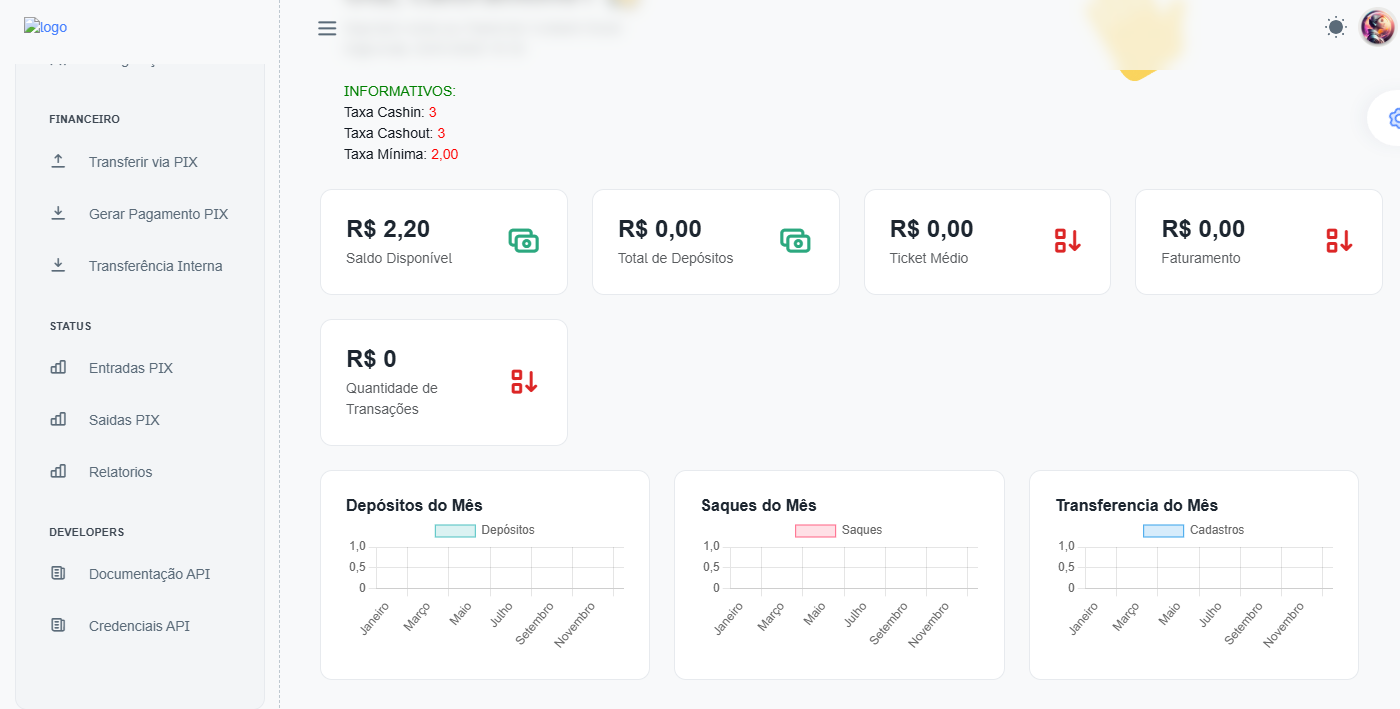Toggle the Depósitos legend color swatch
Screen dimensions: 1400x709
point(455,530)
